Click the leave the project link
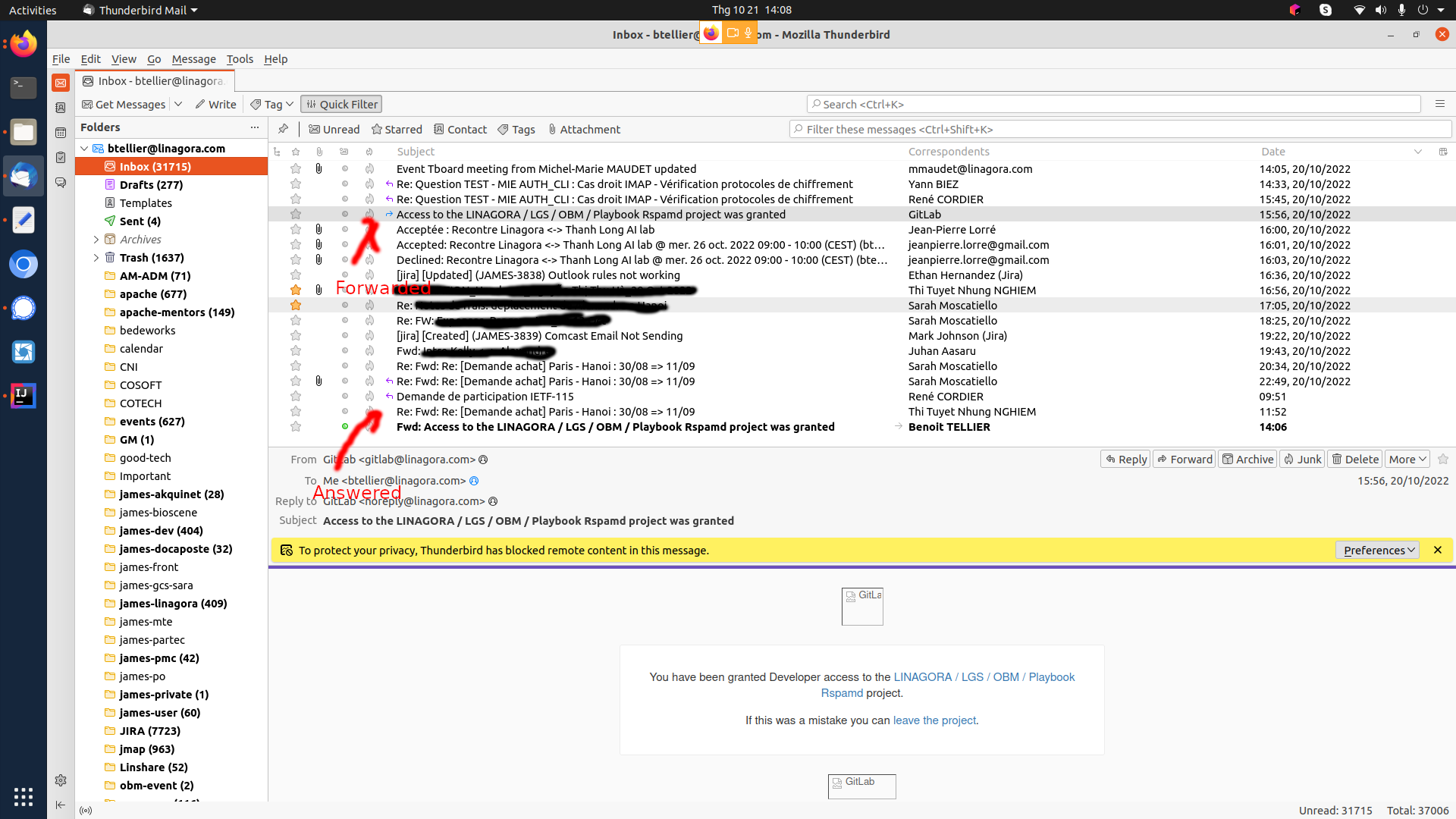 934,720
